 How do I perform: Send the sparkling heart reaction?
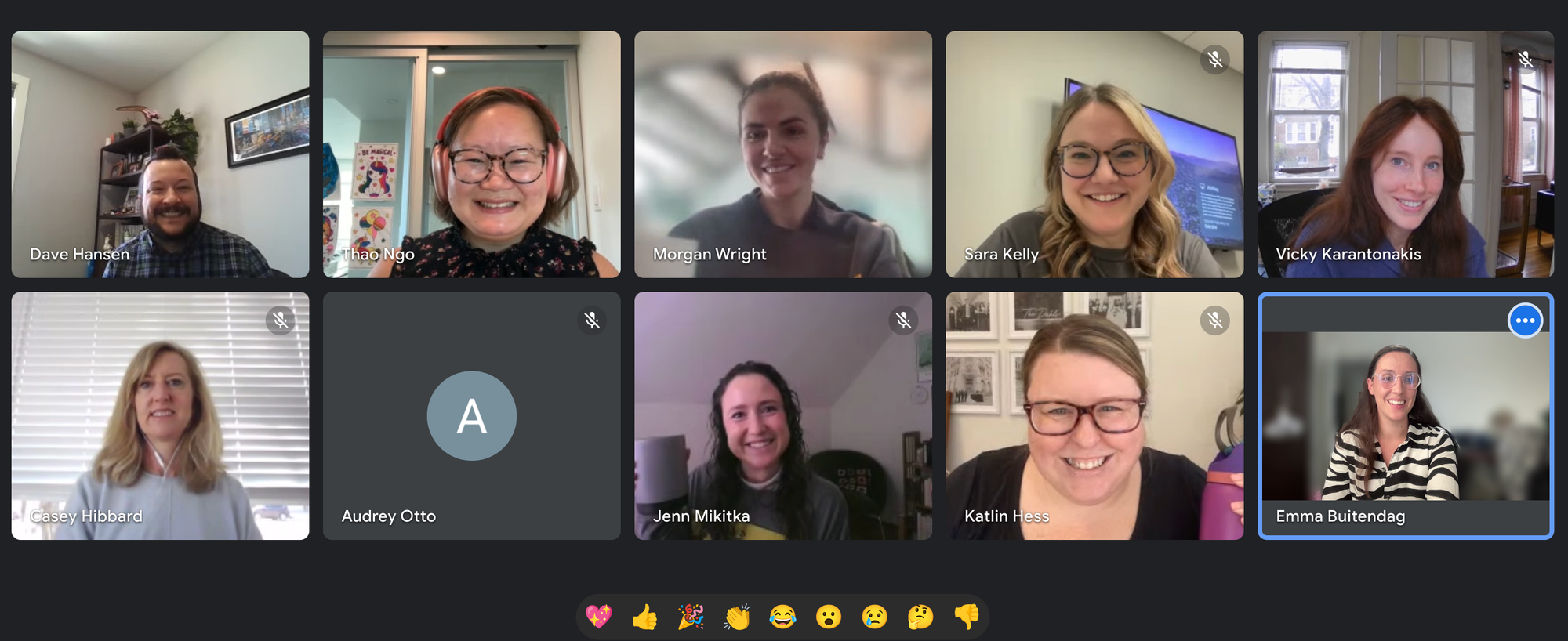click(x=599, y=617)
